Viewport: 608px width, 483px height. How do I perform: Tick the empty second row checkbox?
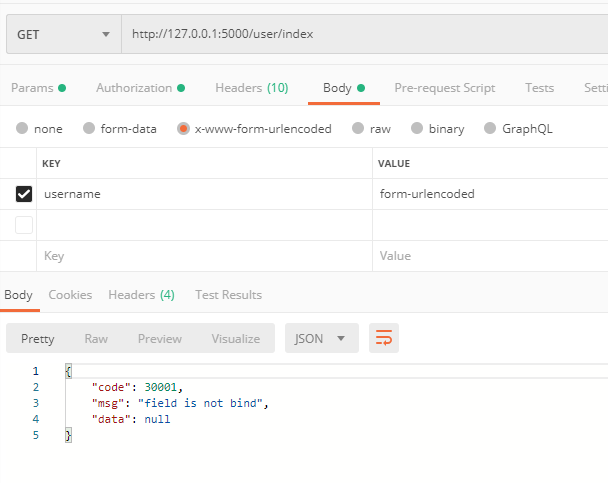24,225
